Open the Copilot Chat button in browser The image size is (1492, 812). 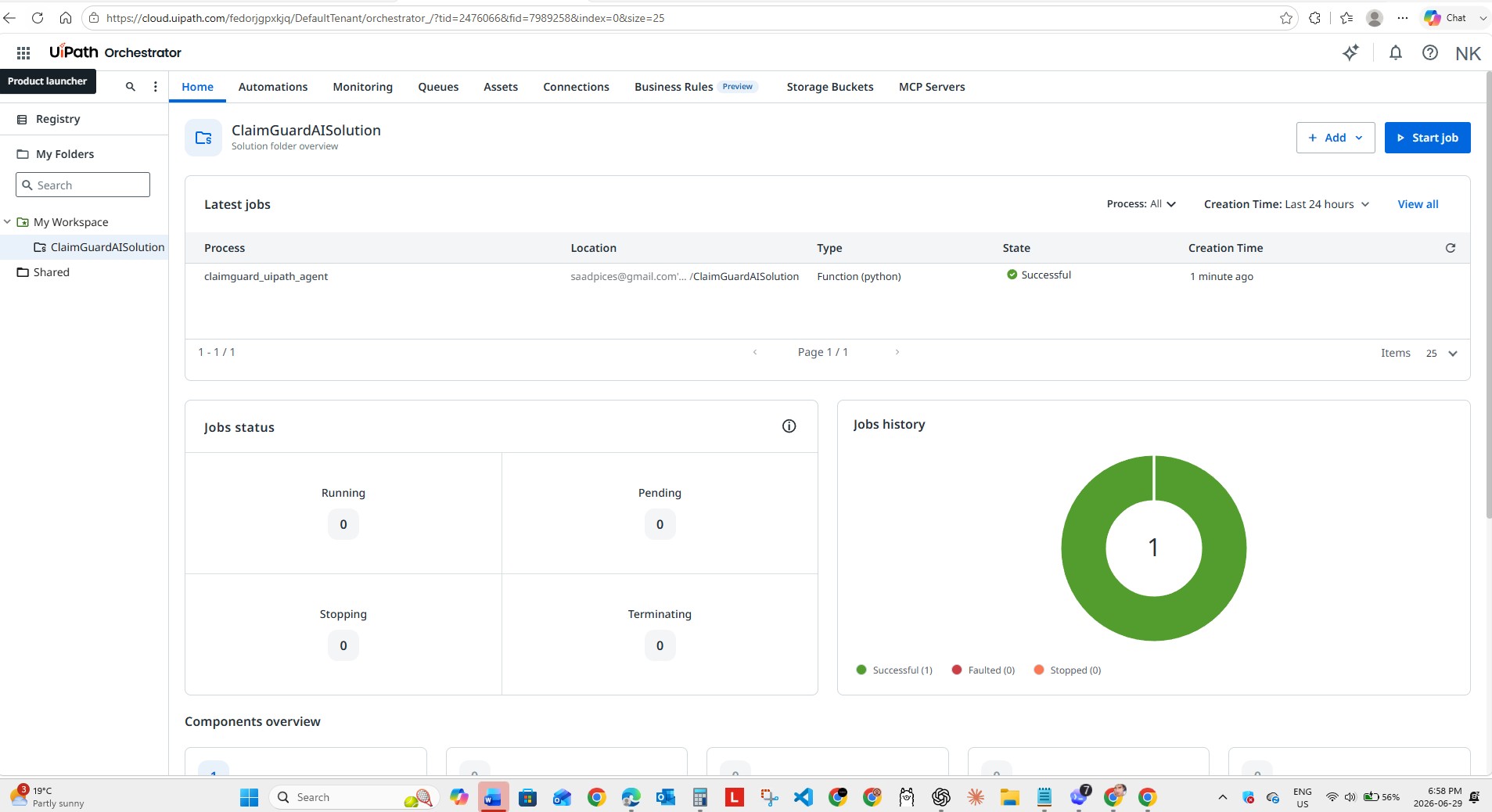[x=1446, y=17]
